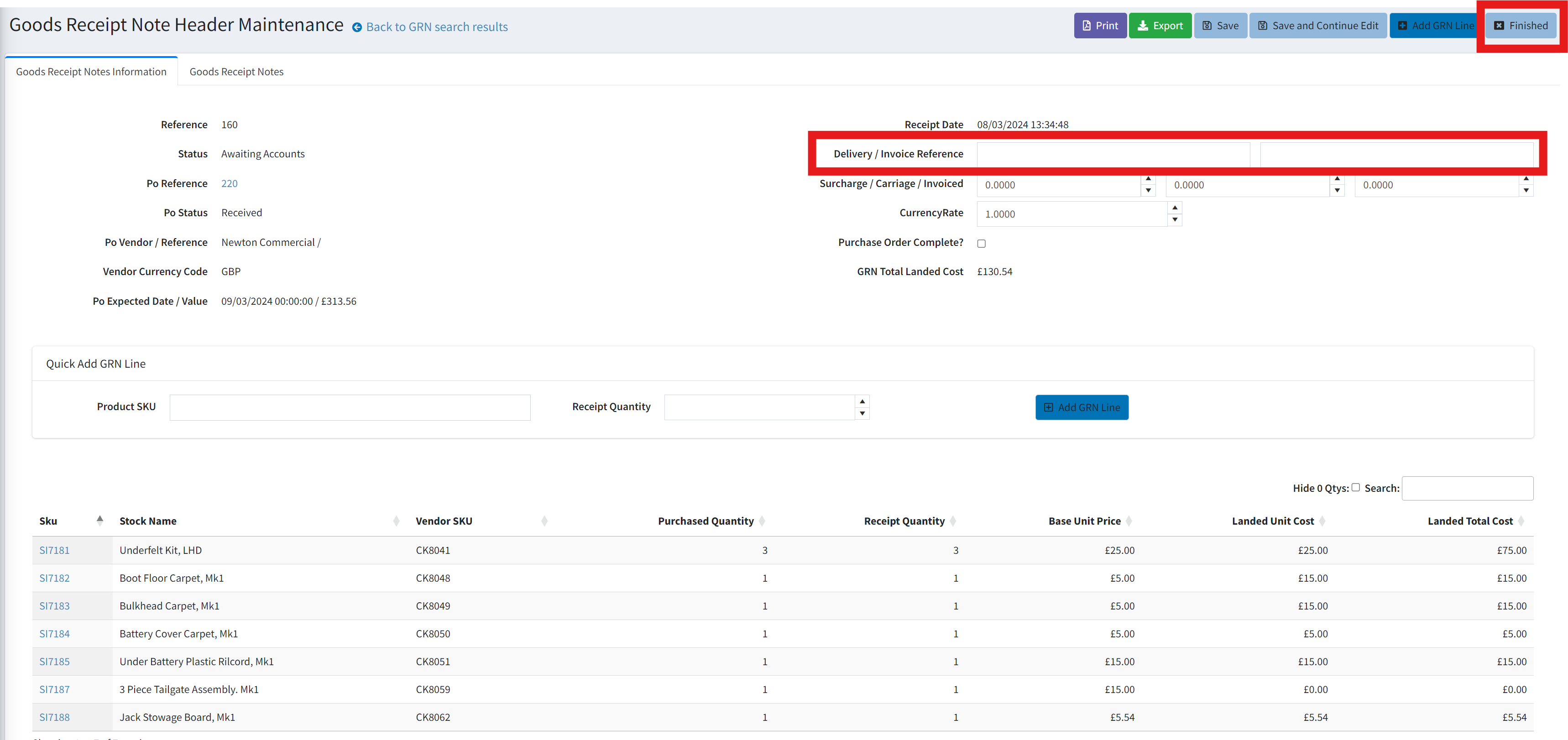Select the Goods Receipt Notes Information tab

(91, 71)
